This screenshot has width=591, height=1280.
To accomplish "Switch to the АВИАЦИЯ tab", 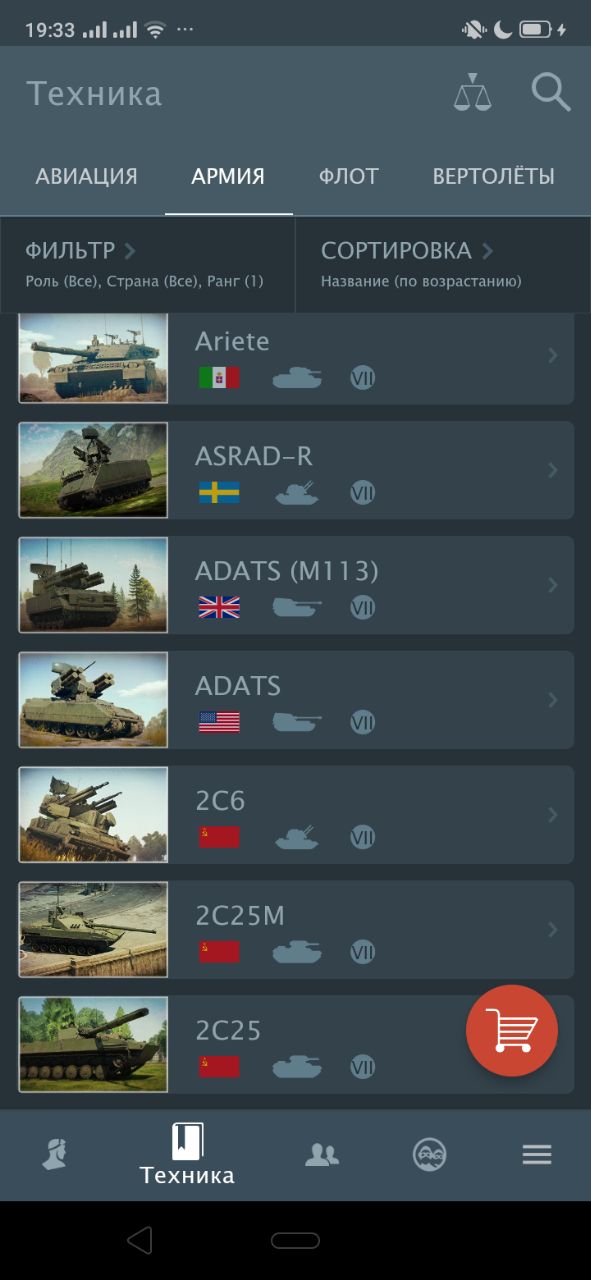I will [x=86, y=177].
